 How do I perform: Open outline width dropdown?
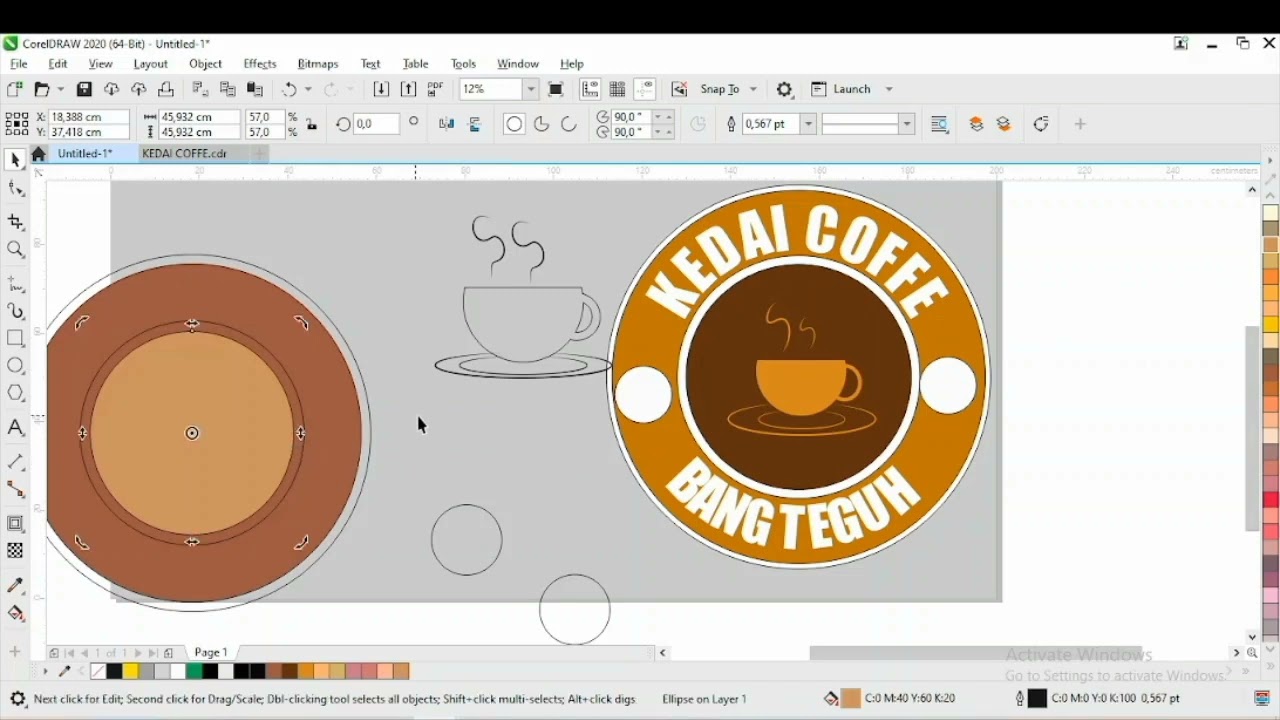tap(808, 125)
